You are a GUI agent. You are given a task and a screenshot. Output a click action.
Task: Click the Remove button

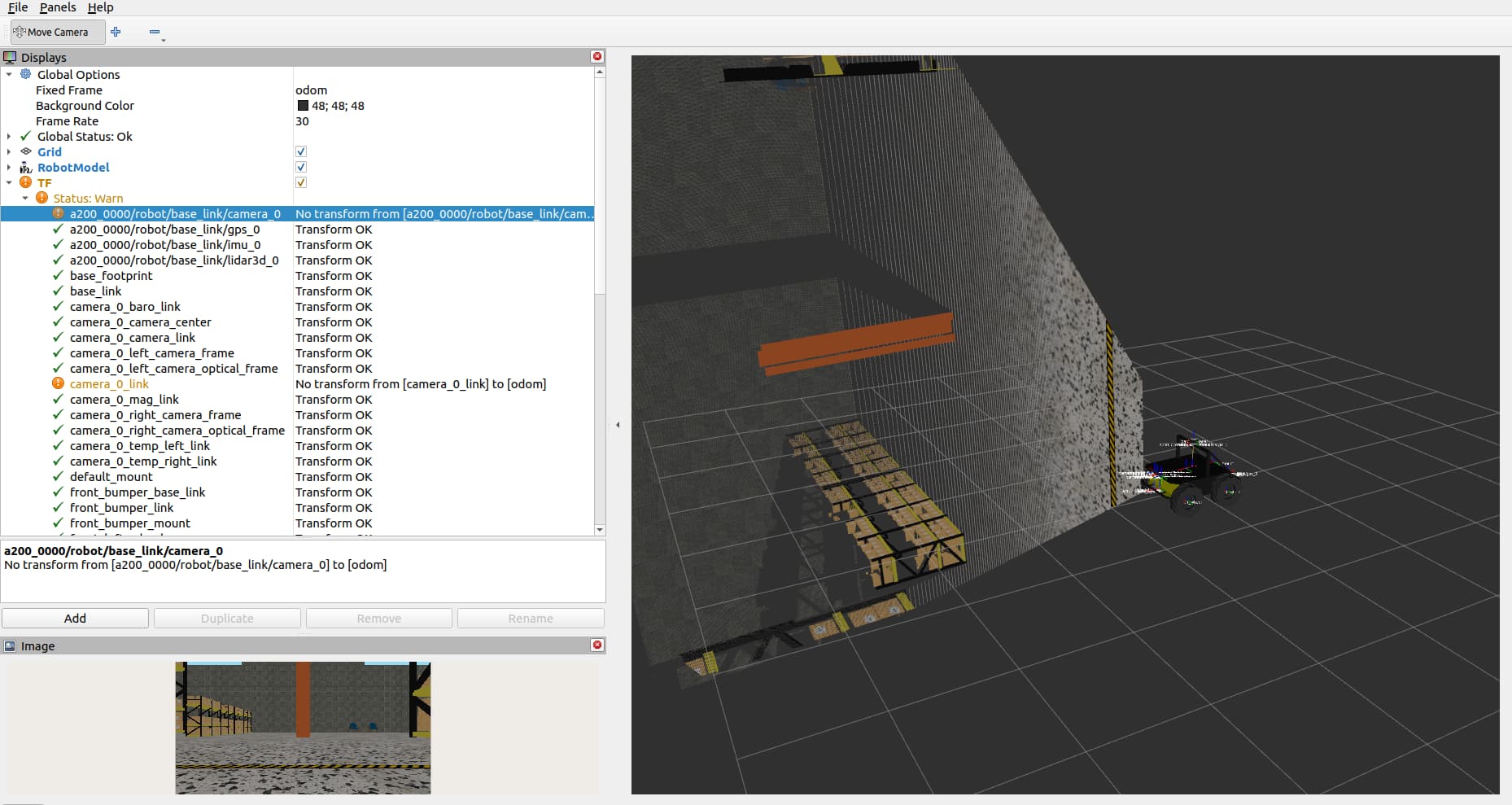click(379, 618)
